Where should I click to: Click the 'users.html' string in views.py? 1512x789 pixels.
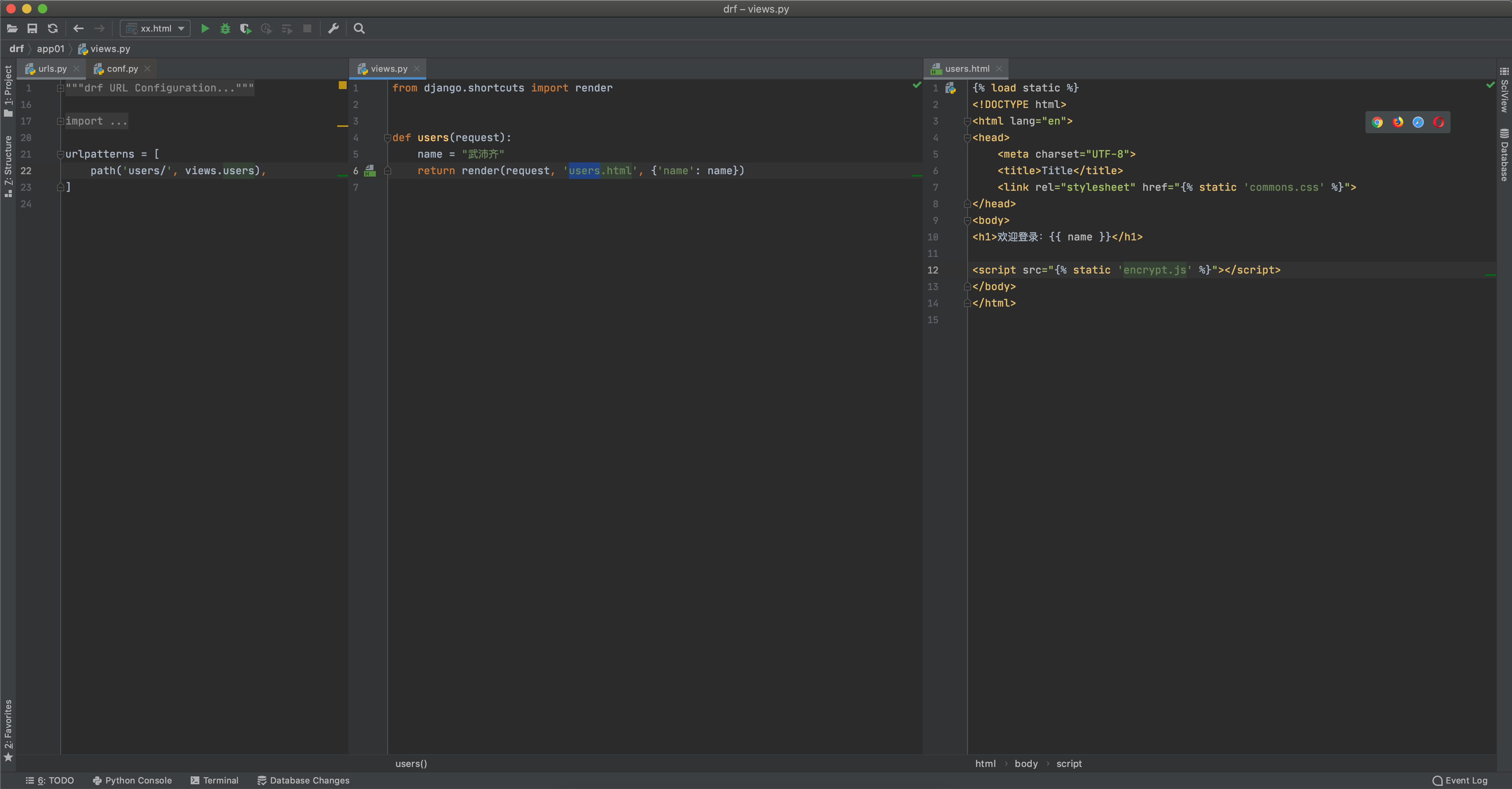point(600,171)
